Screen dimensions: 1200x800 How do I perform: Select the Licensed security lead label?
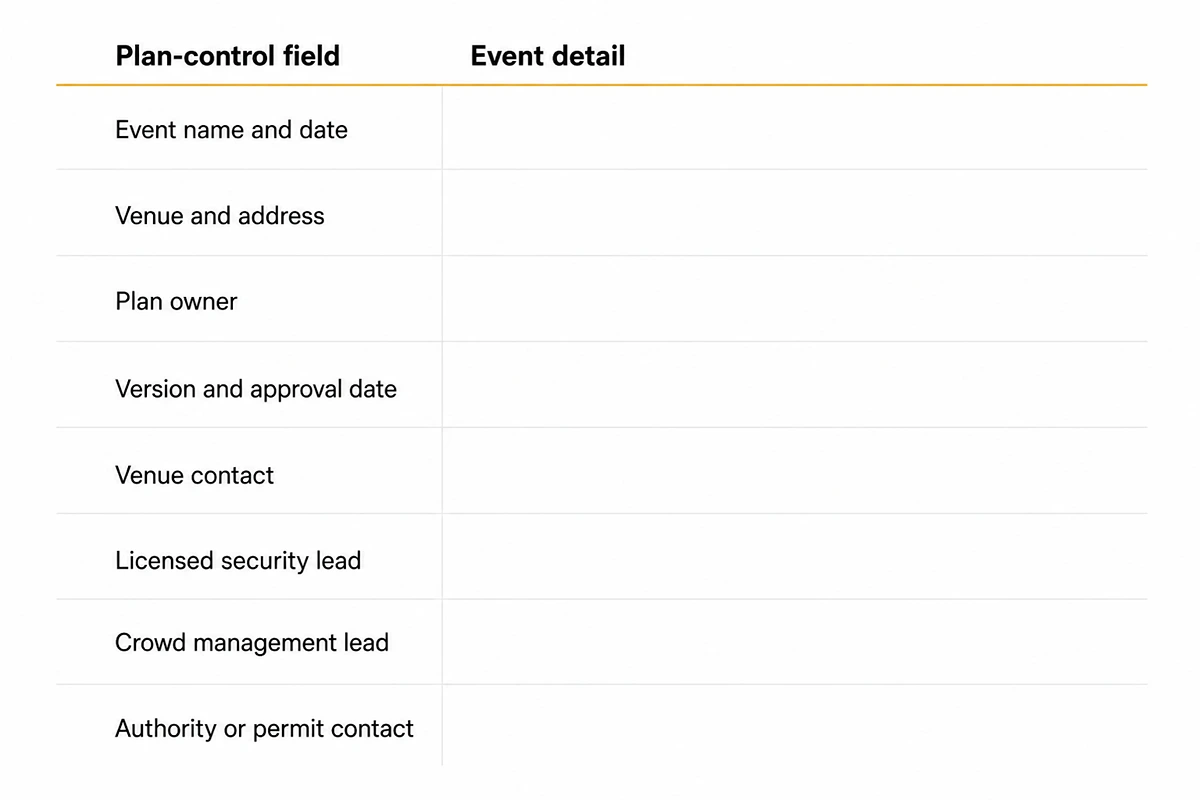click(238, 561)
